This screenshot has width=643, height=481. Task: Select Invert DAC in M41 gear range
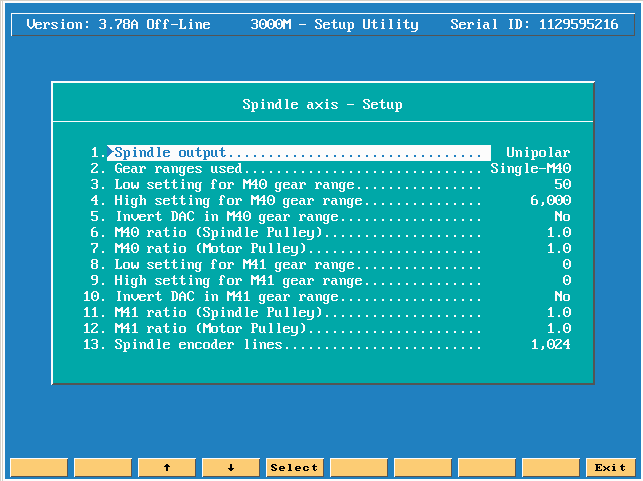(327, 296)
